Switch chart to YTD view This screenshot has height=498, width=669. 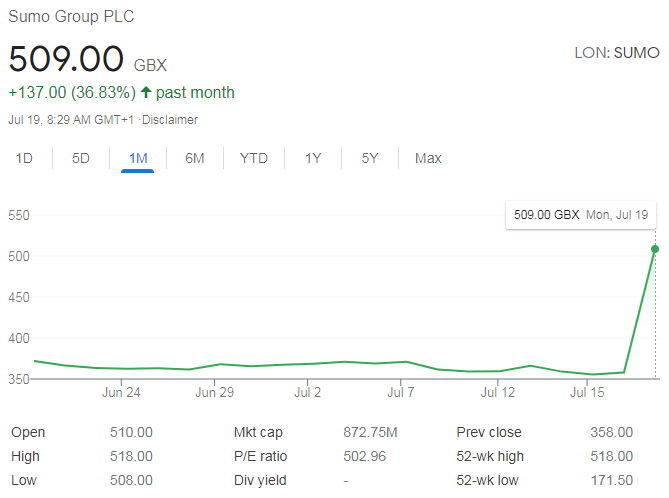pyautogui.click(x=254, y=158)
